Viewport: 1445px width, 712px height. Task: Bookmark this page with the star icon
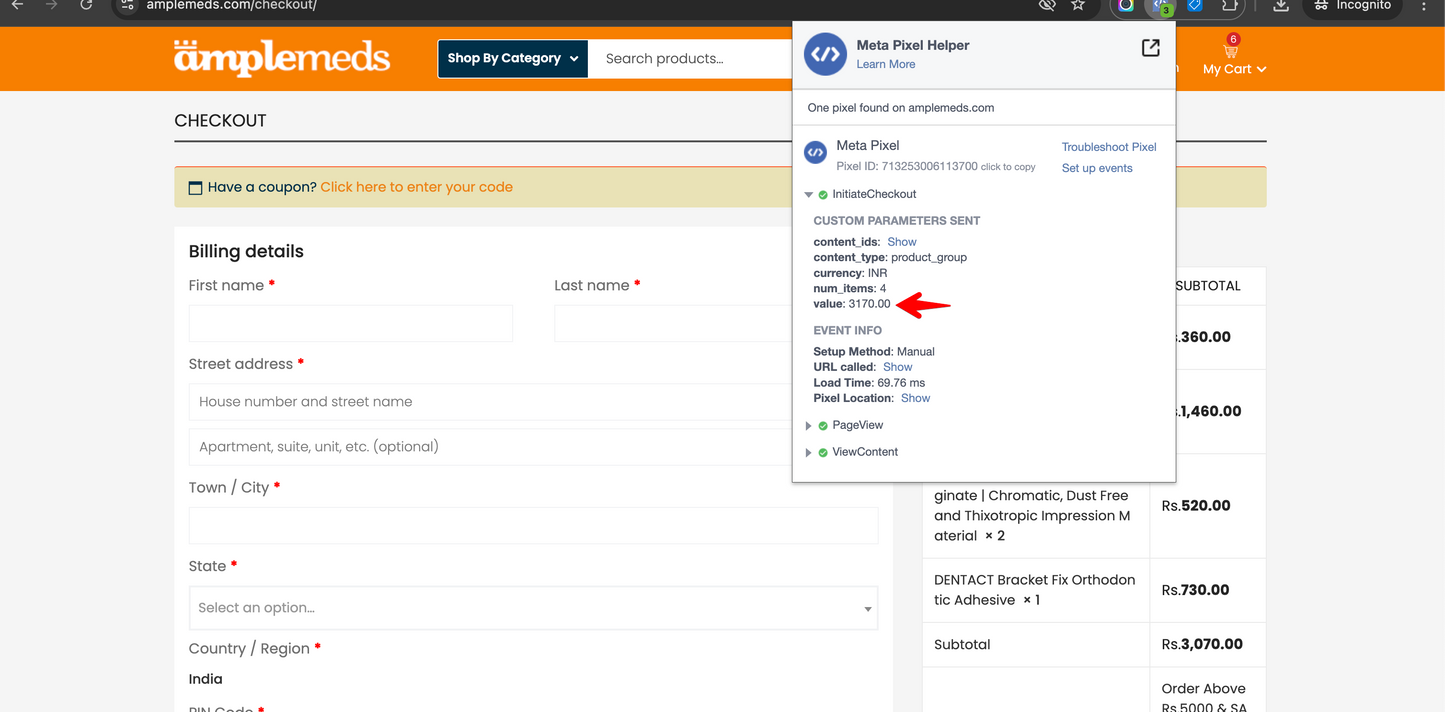(x=1078, y=6)
